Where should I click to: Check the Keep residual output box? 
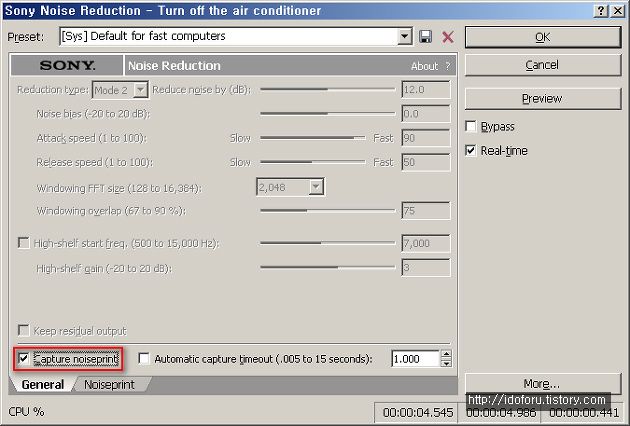24,330
